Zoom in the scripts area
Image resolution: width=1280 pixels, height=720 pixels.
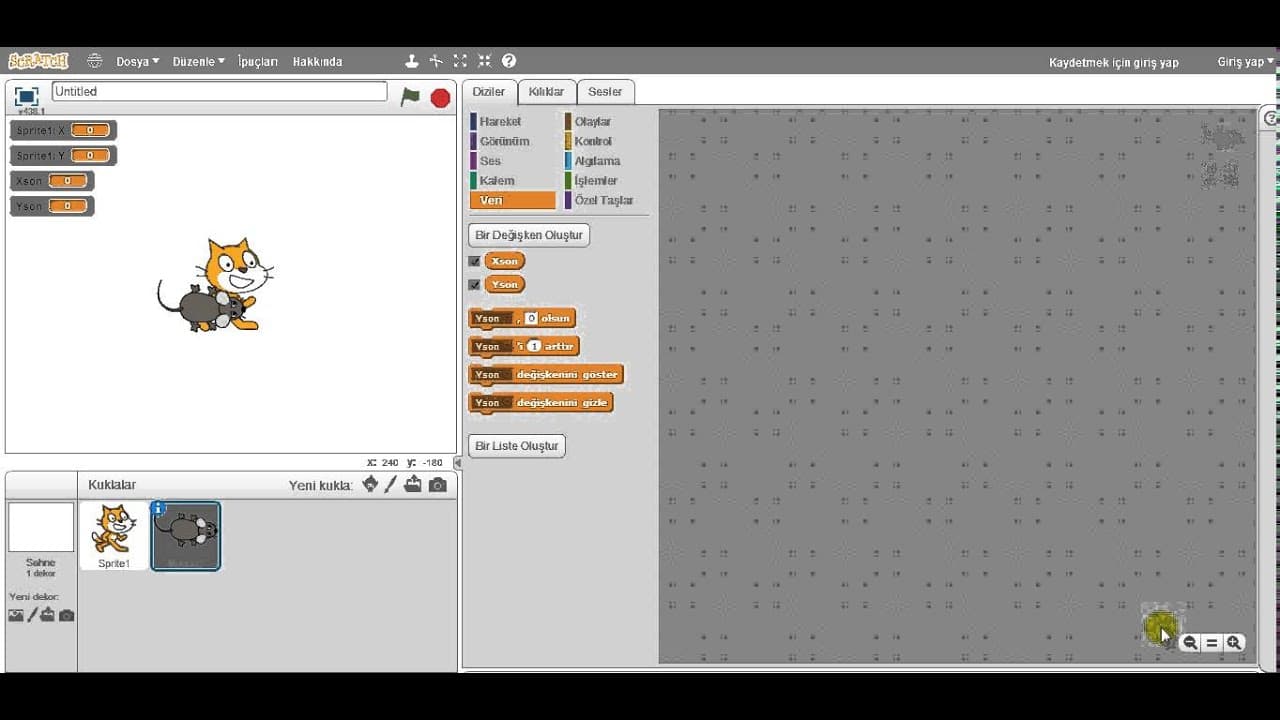pos(1234,643)
